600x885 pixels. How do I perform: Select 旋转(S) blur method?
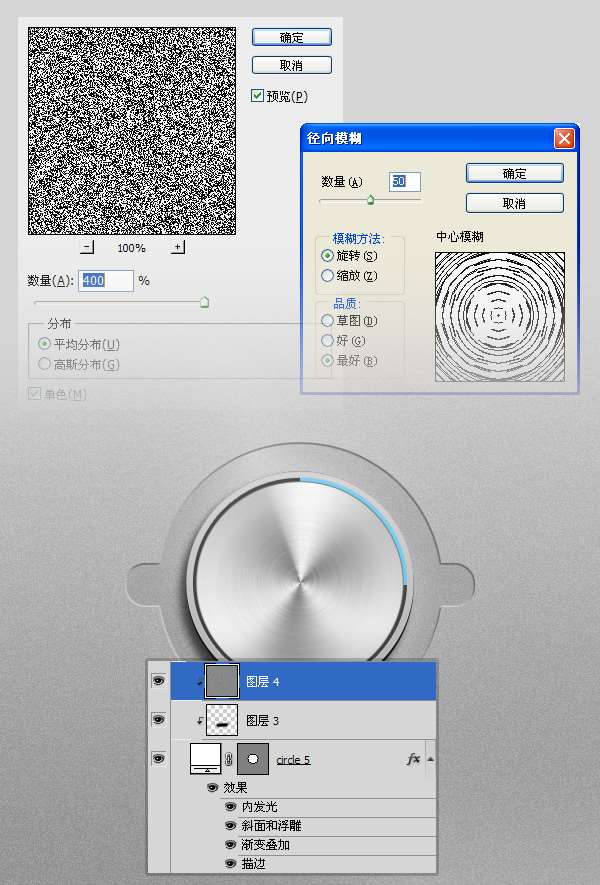pos(327,256)
